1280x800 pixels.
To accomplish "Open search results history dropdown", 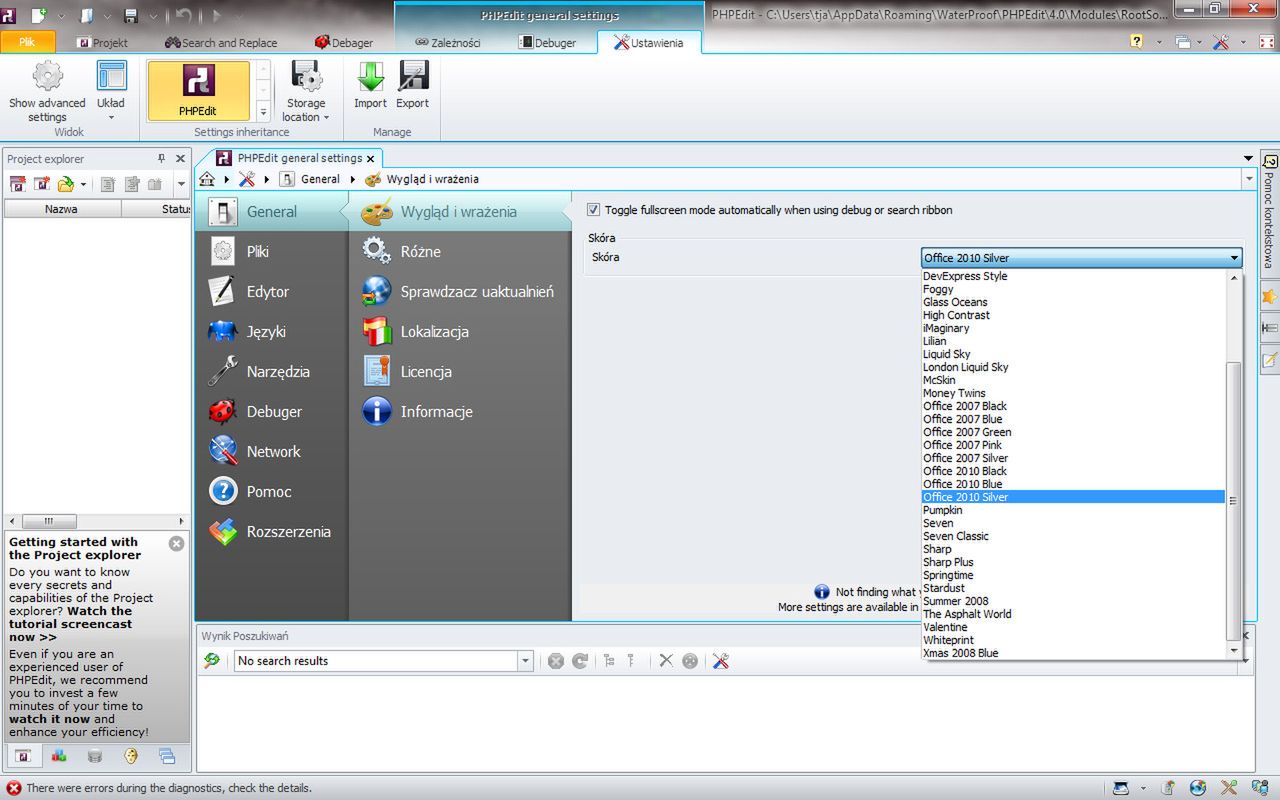I will (x=525, y=661).
